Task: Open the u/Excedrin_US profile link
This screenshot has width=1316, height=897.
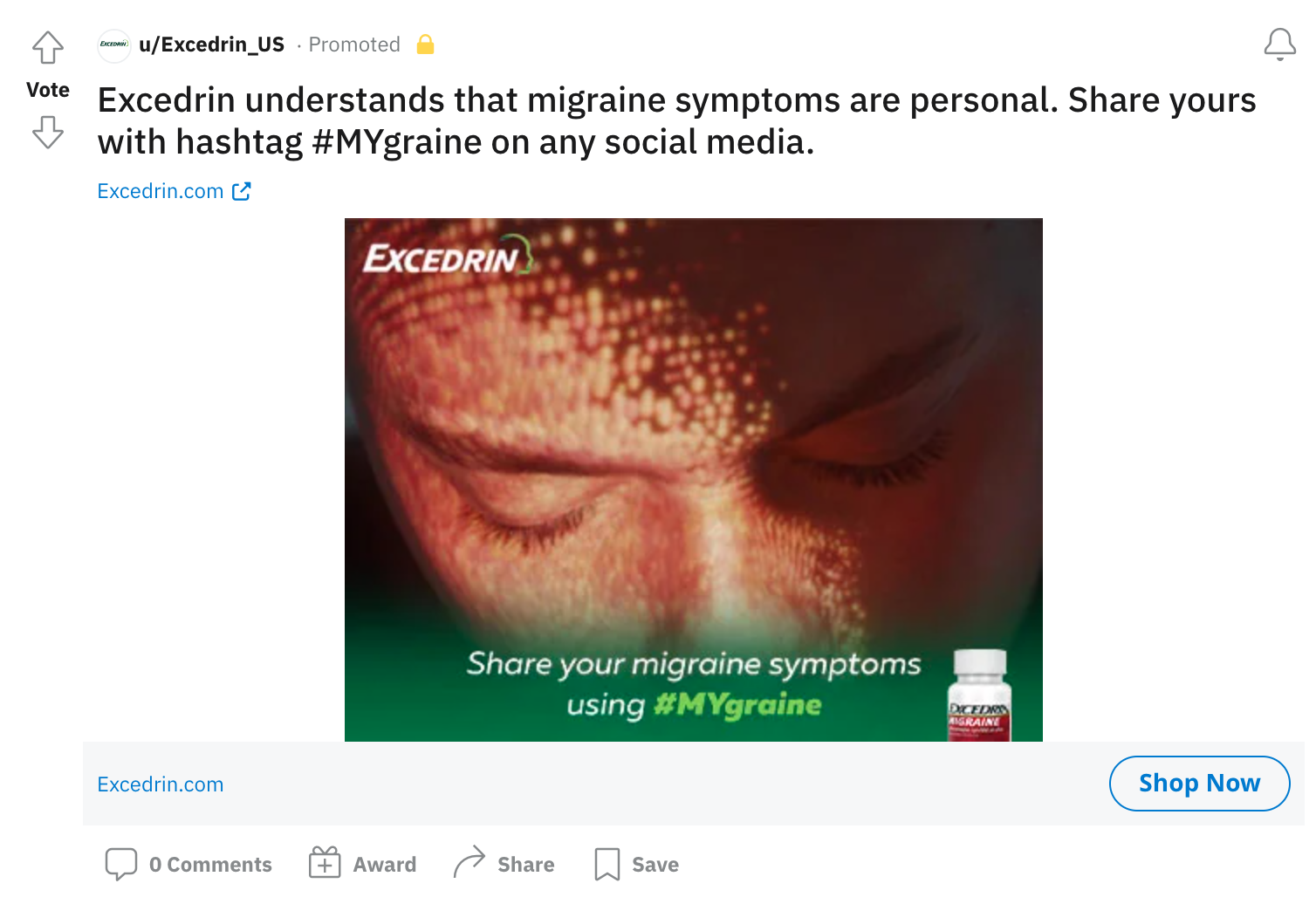Action: point(211,45)
